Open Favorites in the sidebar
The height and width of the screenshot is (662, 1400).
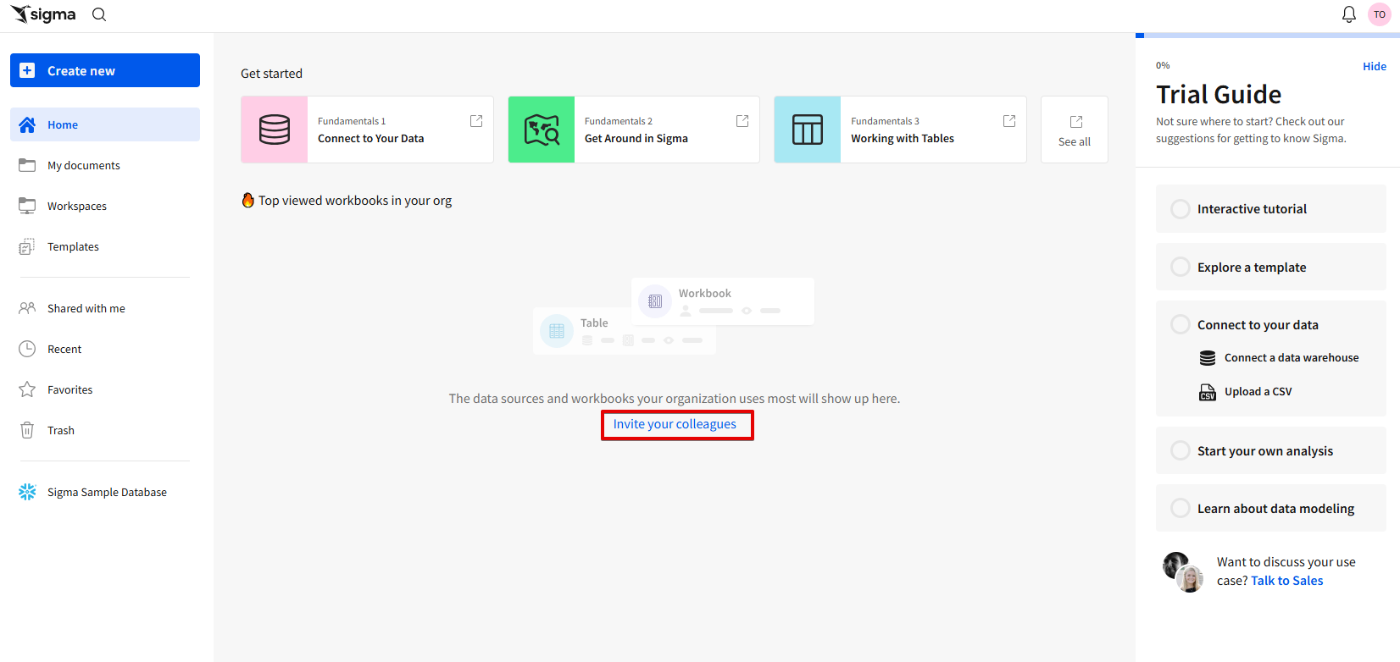click(105, 390)
